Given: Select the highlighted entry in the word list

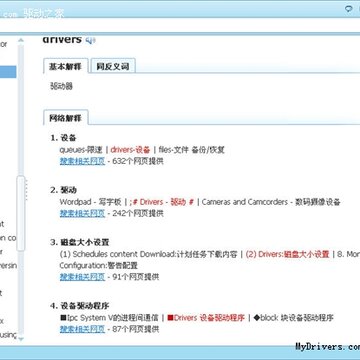Looking at the screenshot, I should (x=8, y=72).
